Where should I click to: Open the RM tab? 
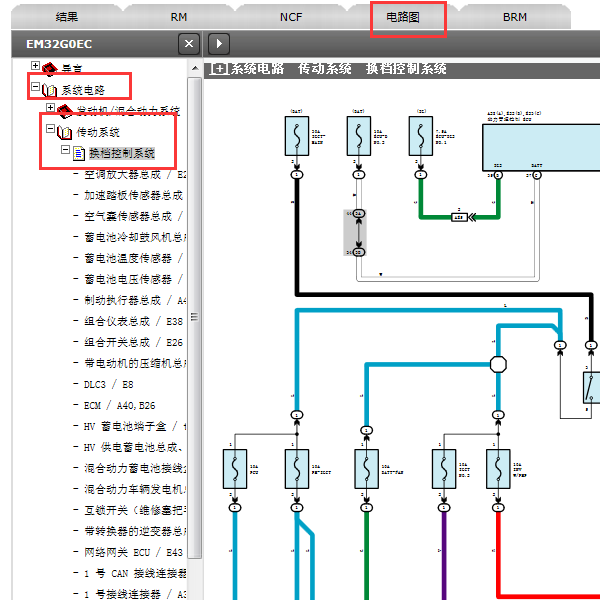pos(179,17)
